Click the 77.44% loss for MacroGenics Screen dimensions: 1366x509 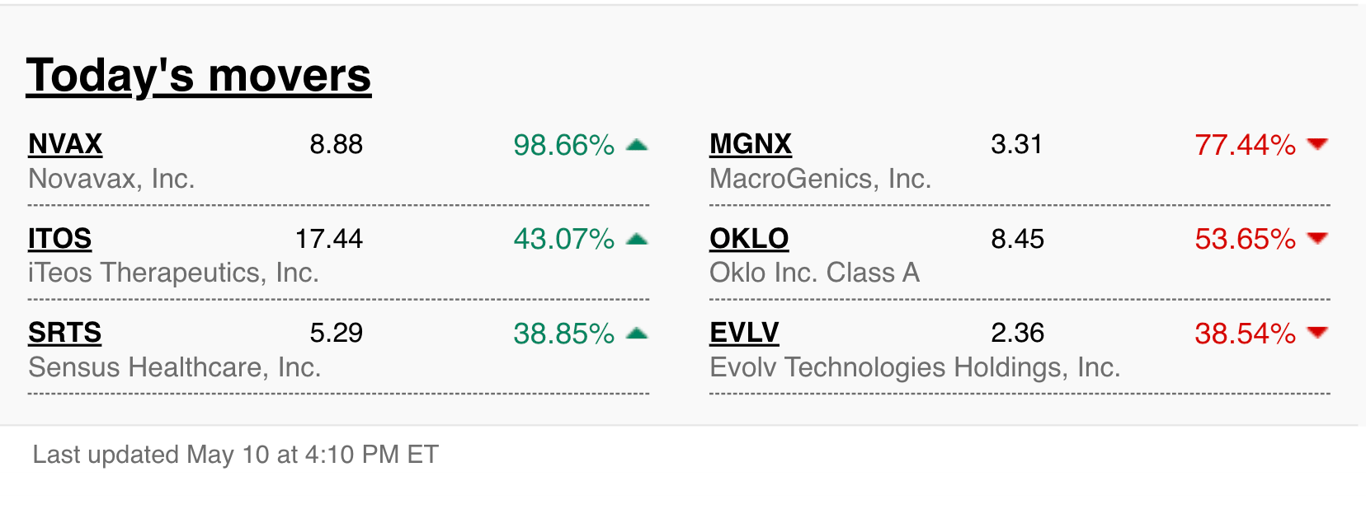pyautogui.click(x=1245, y=145)
